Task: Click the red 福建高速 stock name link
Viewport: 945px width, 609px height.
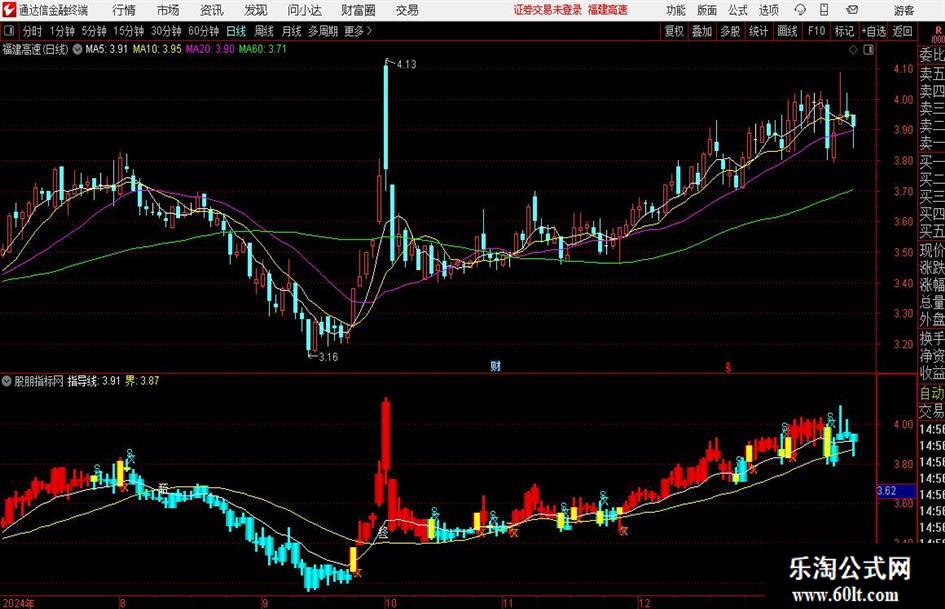Action: coord(608,10)
